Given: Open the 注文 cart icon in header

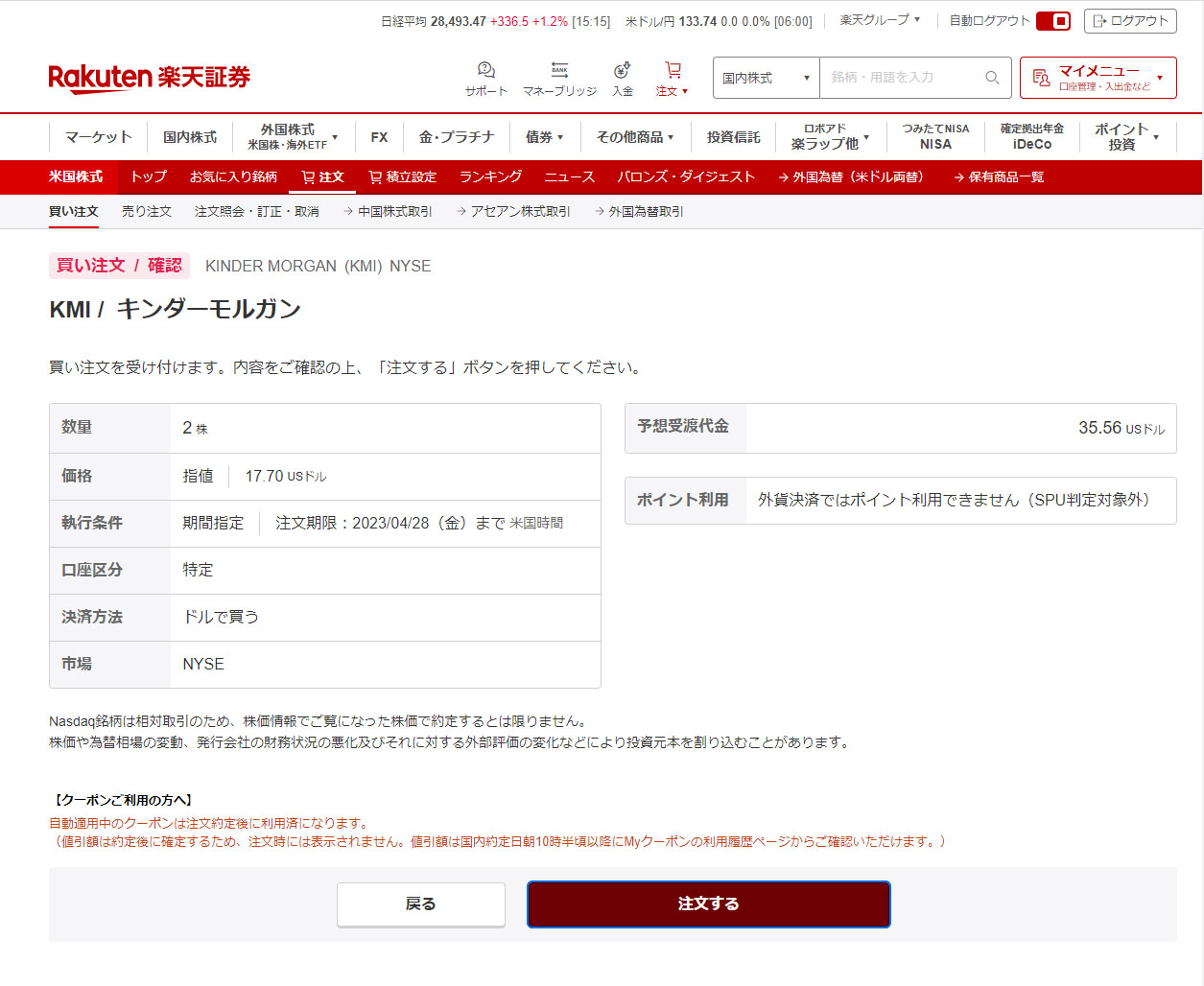Looking at the screenshot, I should pyautogui.click(x=673, y=71).
